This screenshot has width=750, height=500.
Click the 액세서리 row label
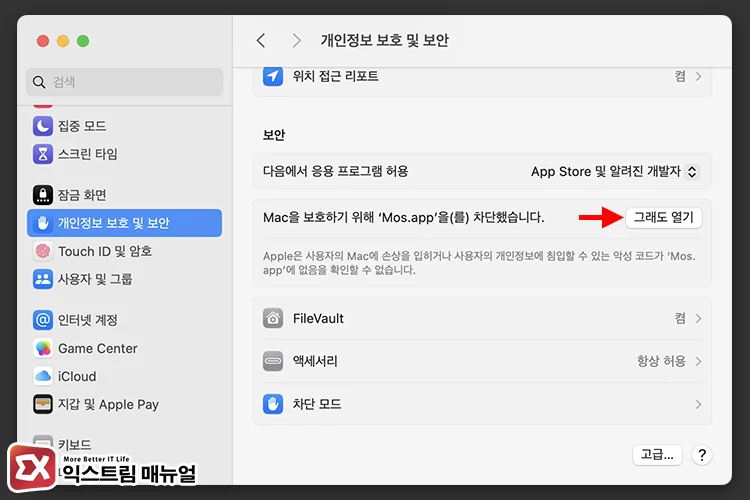coord(315,361)
